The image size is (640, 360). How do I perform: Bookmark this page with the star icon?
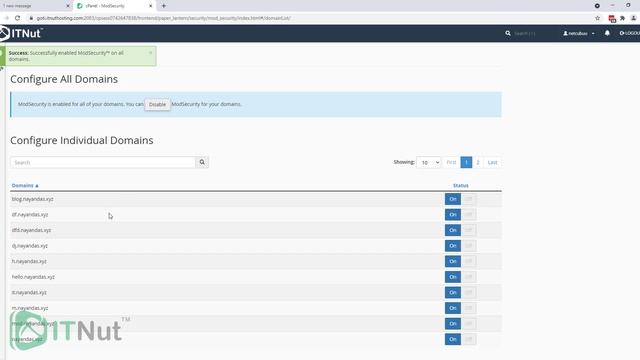[598, 18]
